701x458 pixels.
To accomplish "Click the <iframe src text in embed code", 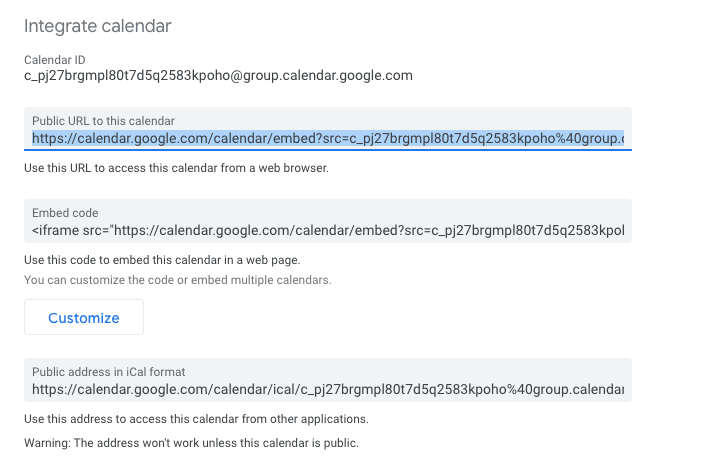I will pyautogui.click(x=71, y=231).
